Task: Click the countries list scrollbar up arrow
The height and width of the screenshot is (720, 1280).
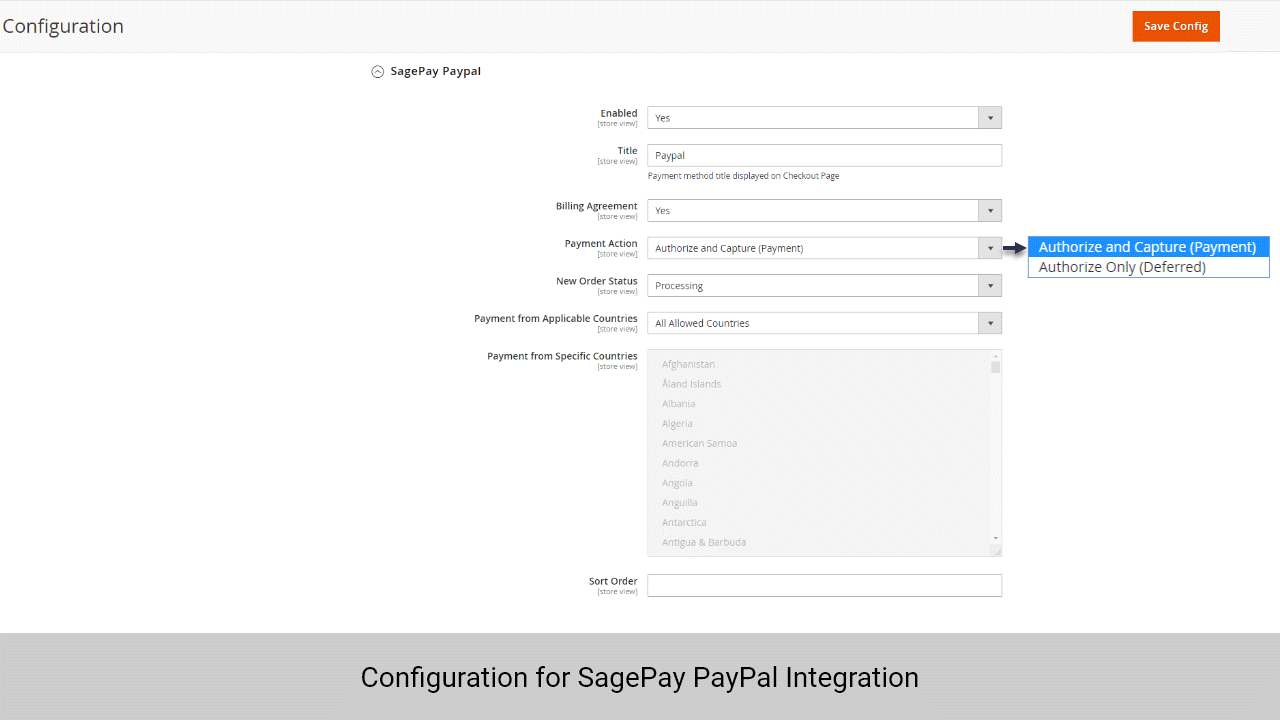Action: point(995,356)
